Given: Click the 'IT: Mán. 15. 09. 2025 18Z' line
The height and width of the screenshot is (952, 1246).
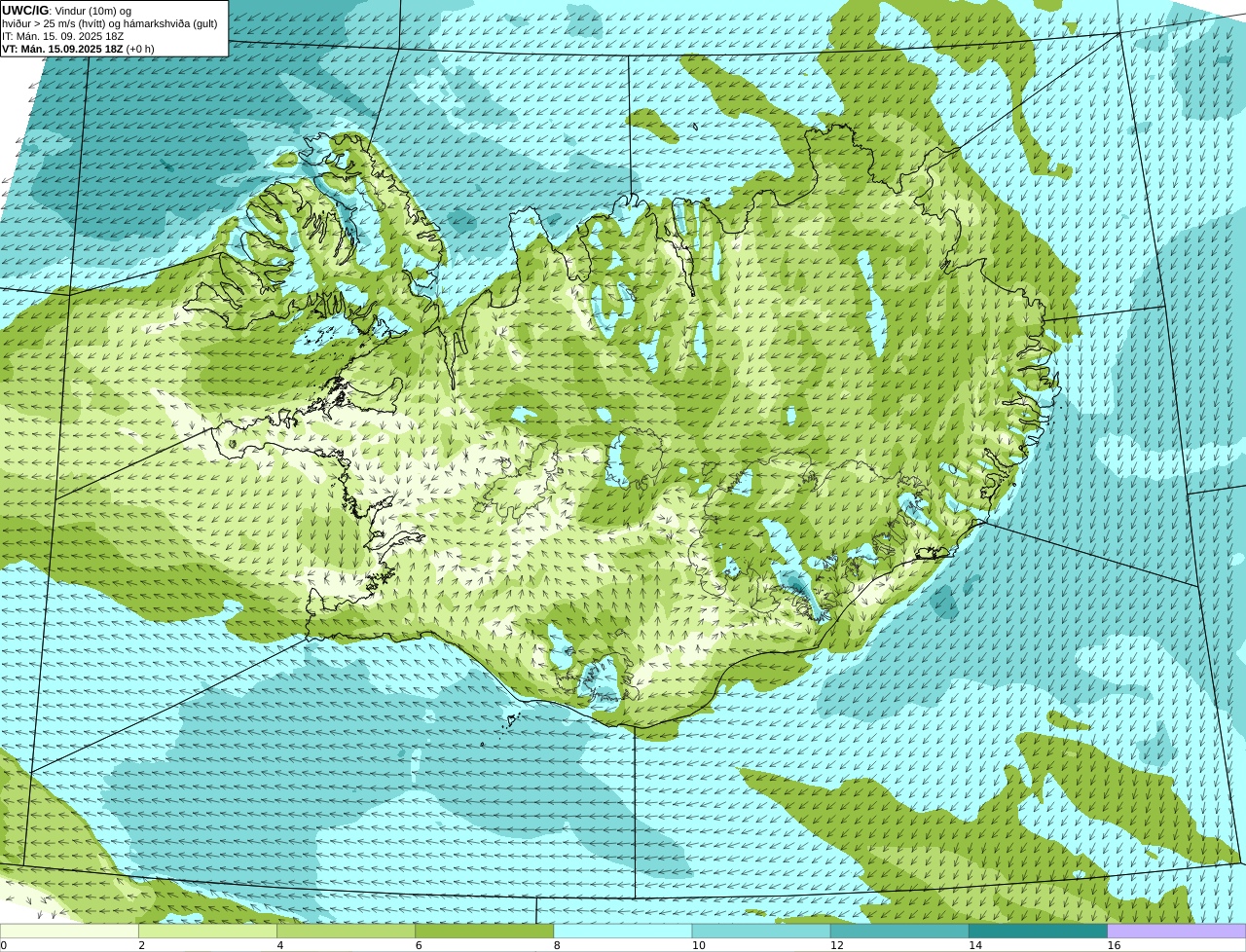Looking at the screenshot, I should [63, 36].
